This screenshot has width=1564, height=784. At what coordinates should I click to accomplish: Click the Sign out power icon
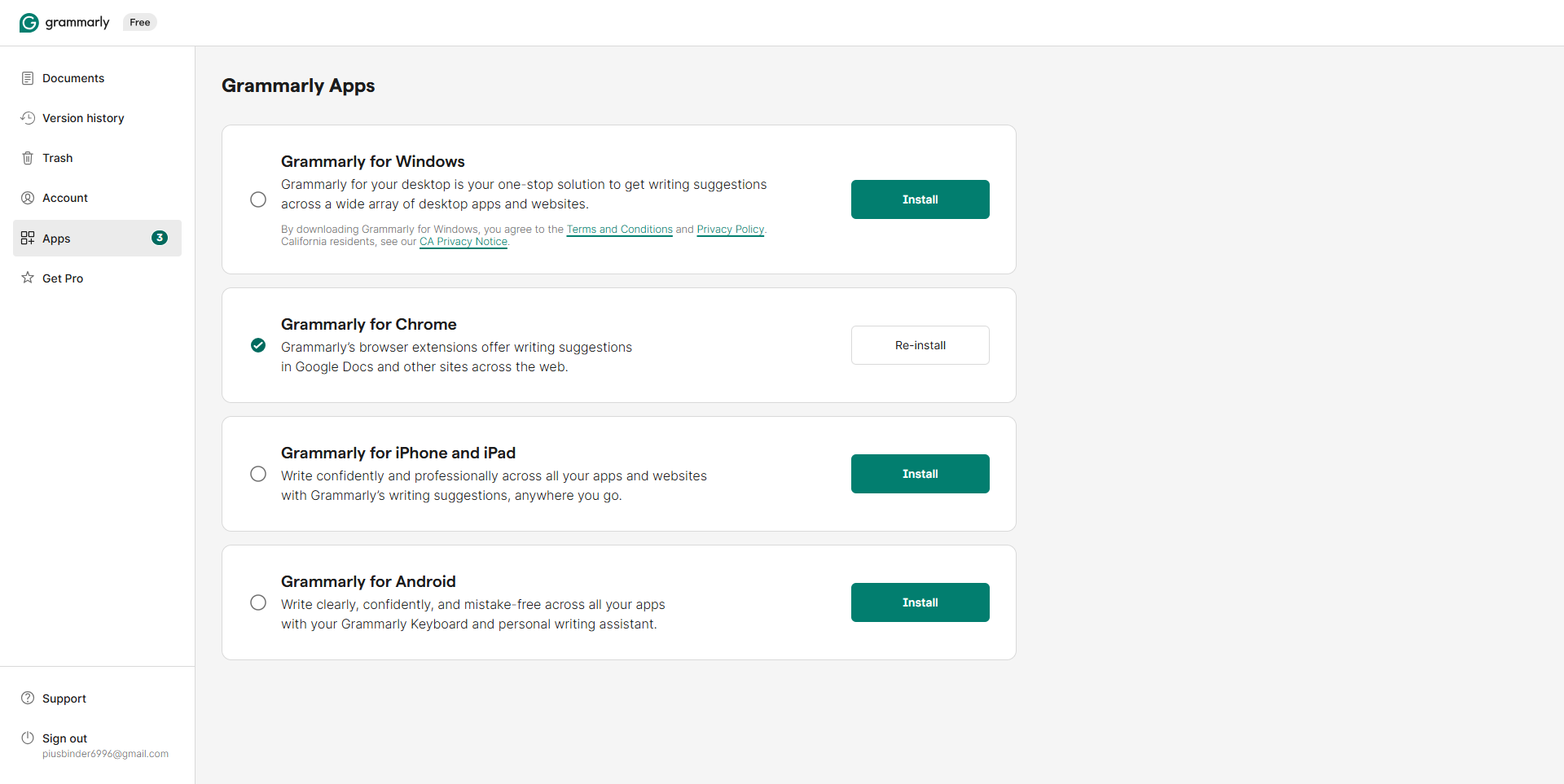click(28, 738)
